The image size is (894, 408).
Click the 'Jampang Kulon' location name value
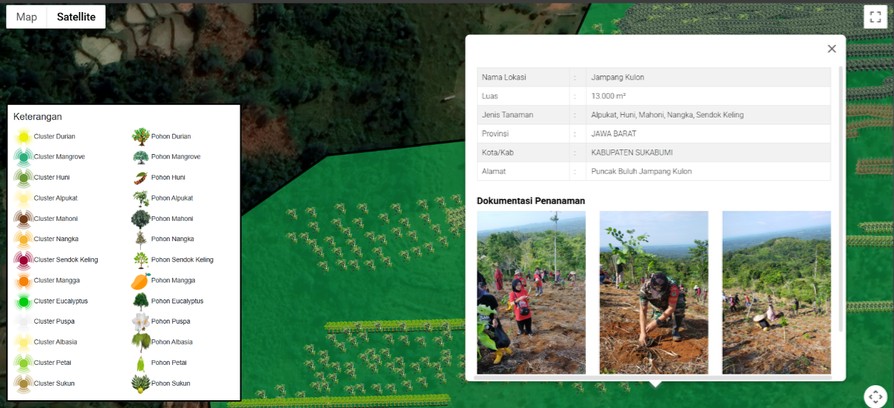[x=617, y=77]
